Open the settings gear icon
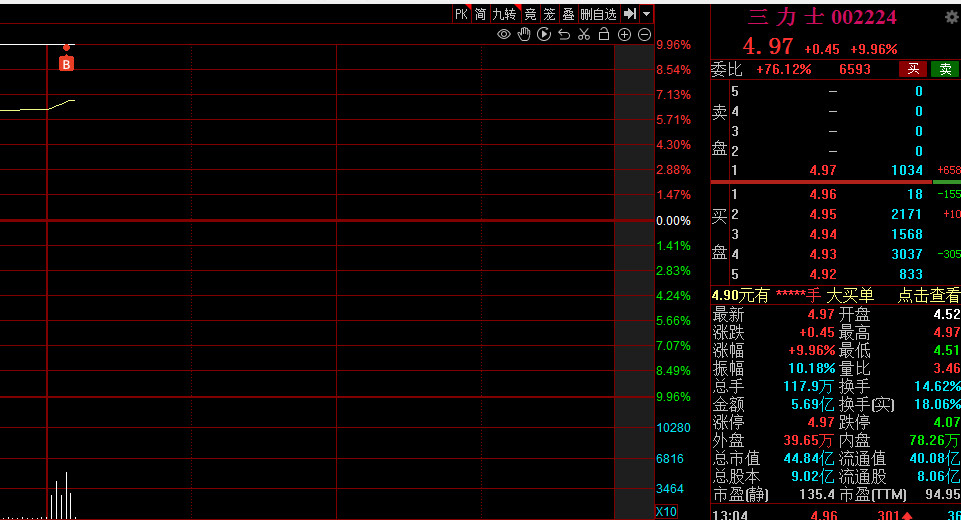 pyautogui.click(x=952, y=17)
